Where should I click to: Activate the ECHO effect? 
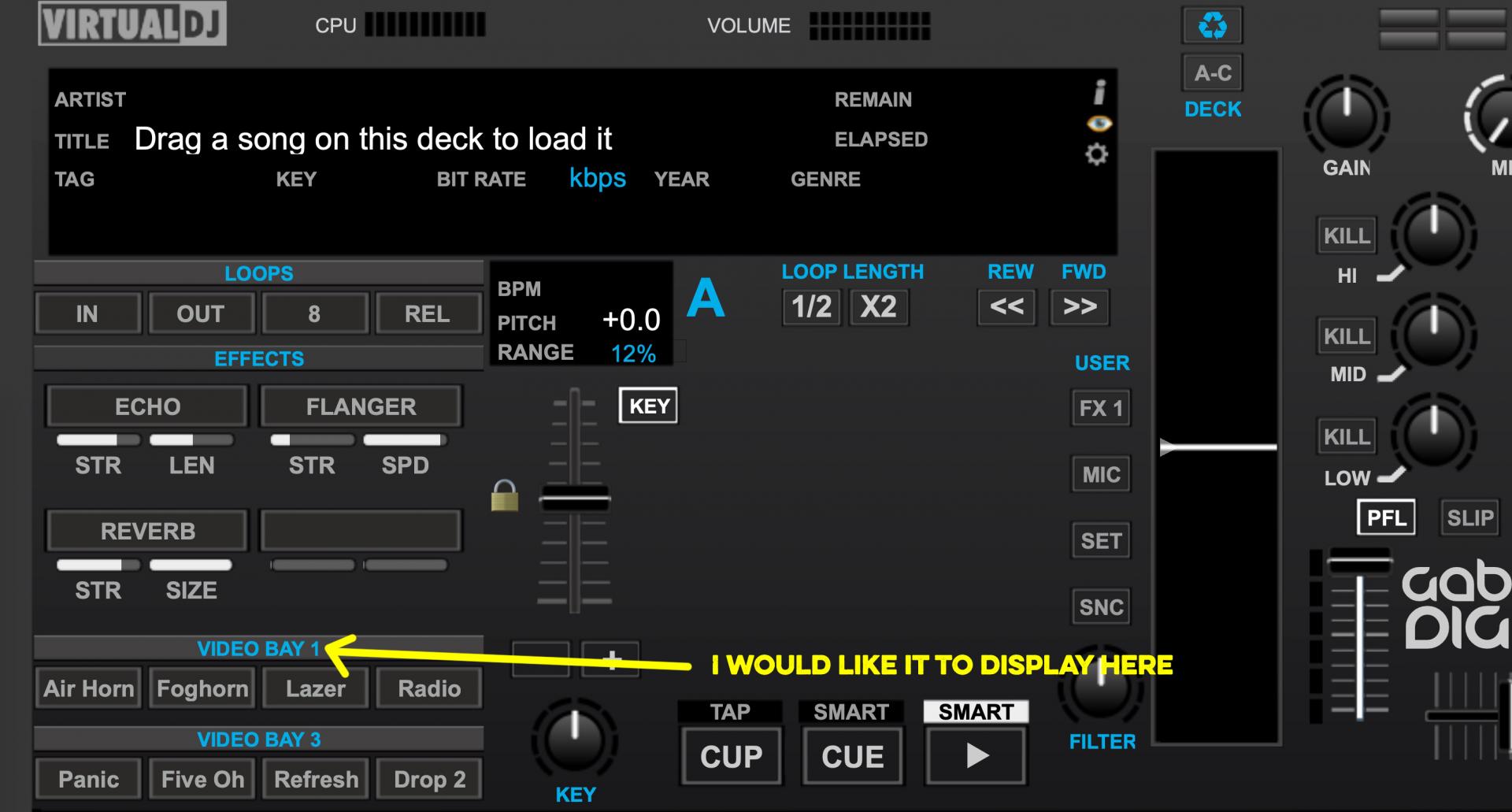[x=147, y=406]
